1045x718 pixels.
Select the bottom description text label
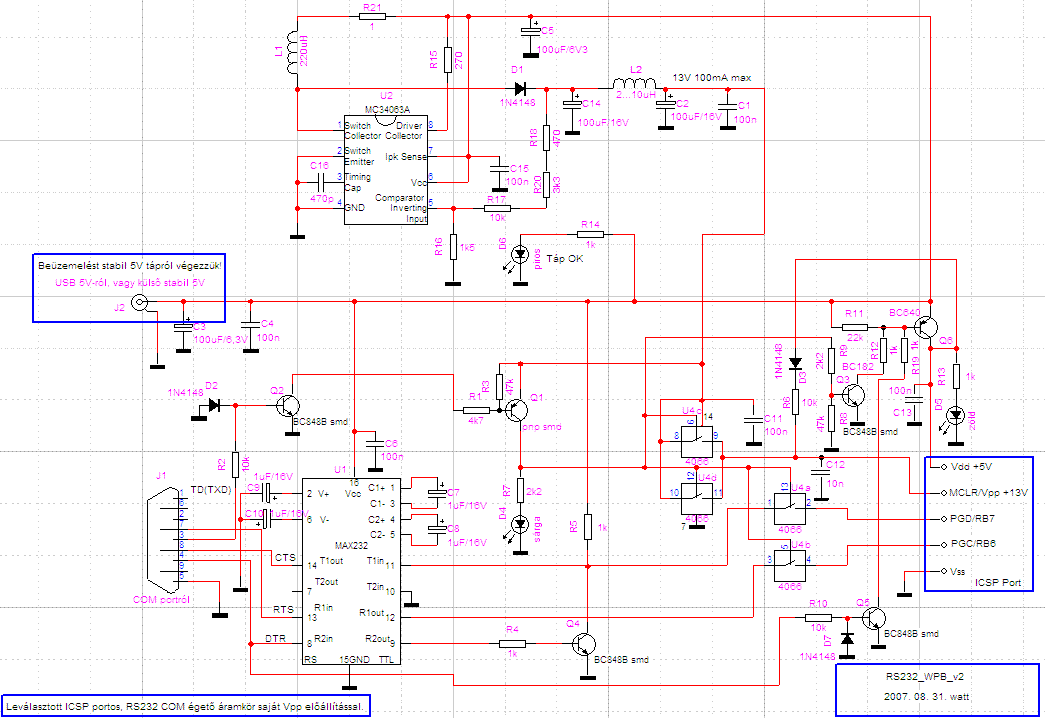coord(187,706)
